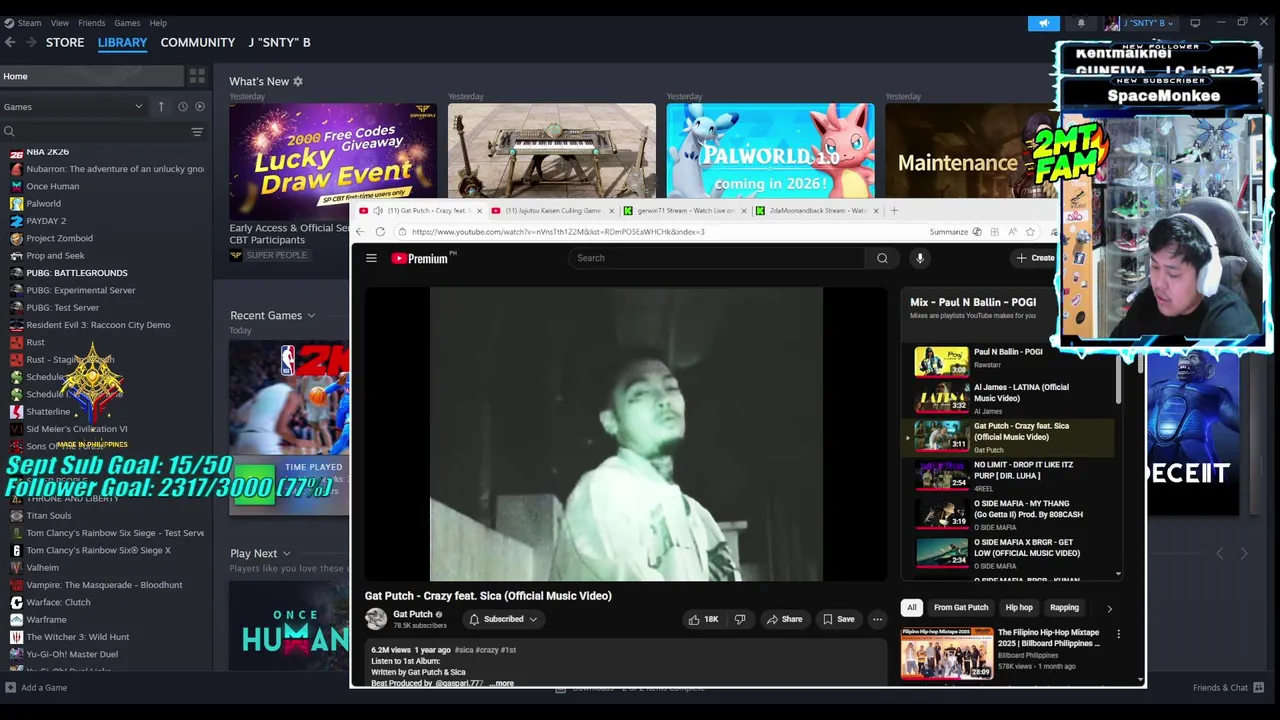Click Steam back navigation arrow
1280x720 pixels.
[10, 42]
